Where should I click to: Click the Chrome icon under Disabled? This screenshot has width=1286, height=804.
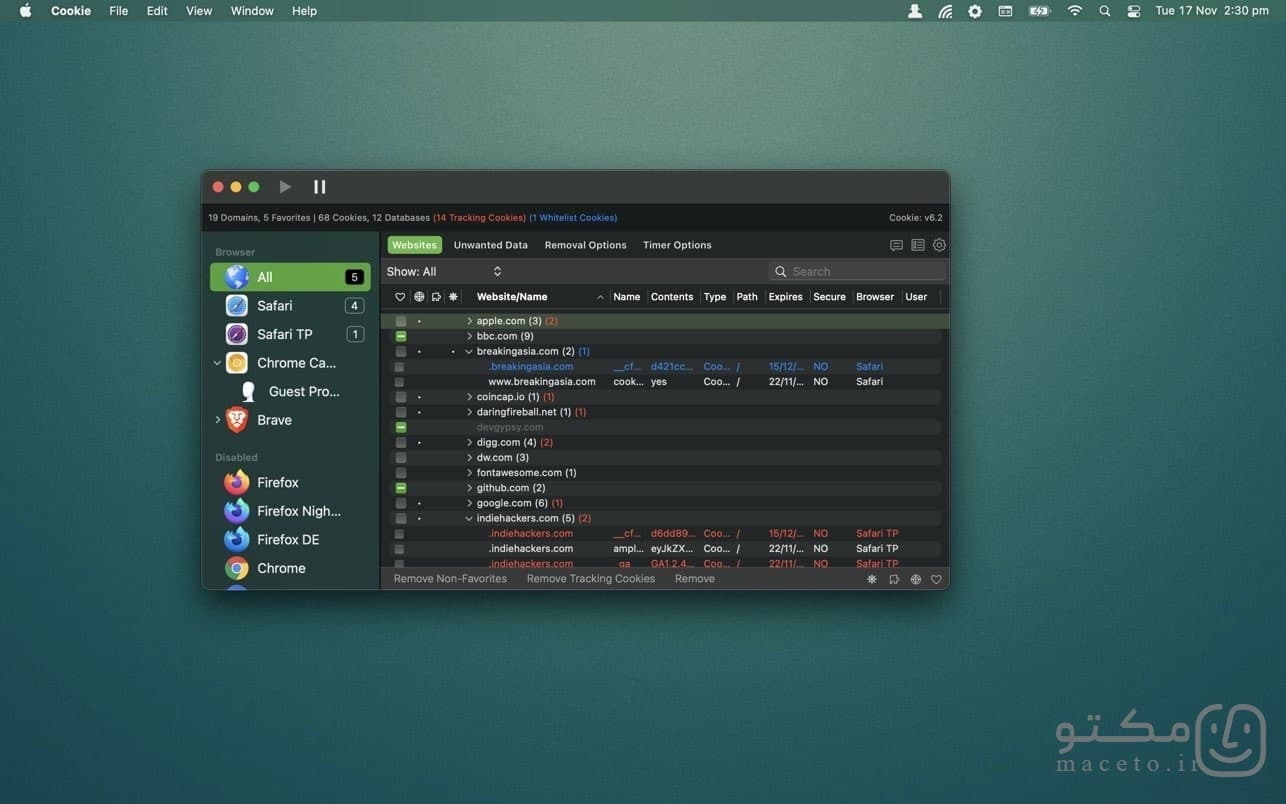pos(237,568)
